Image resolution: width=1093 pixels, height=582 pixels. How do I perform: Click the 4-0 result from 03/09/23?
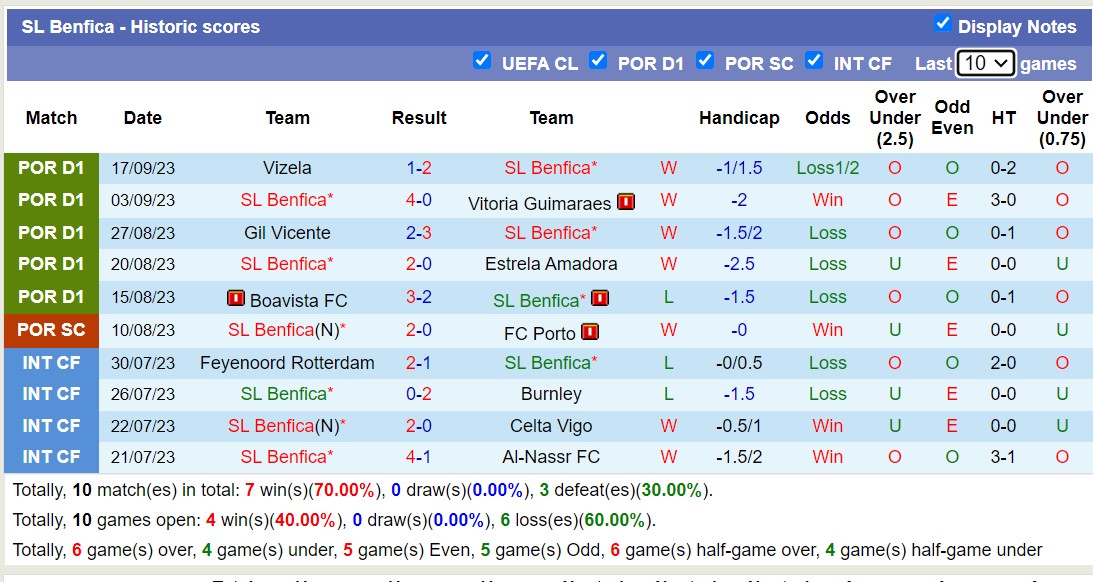419,200
